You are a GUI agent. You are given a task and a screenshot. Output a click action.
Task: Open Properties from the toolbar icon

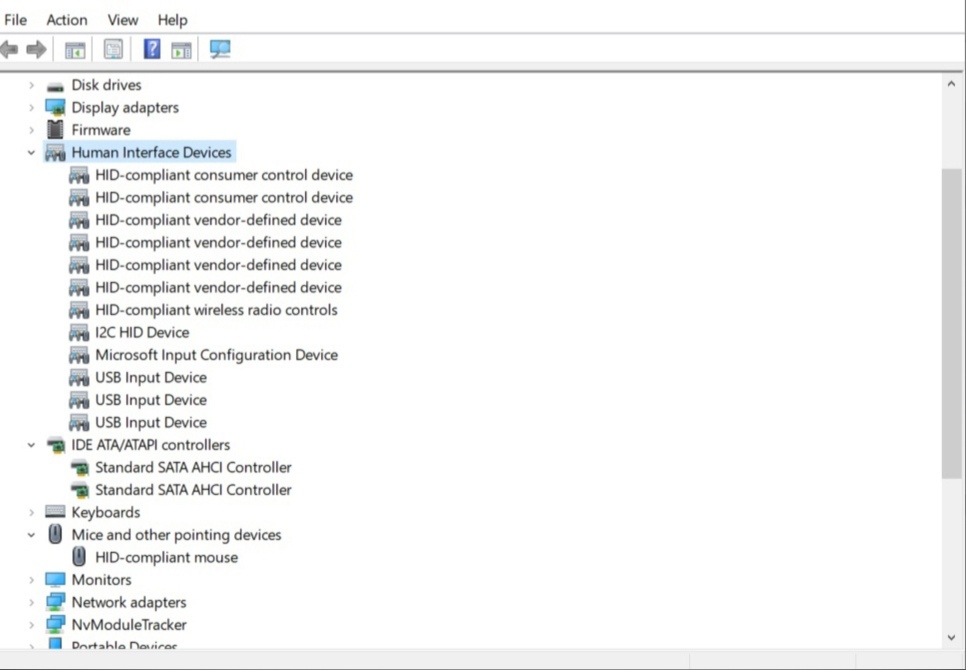pos(113,50)
